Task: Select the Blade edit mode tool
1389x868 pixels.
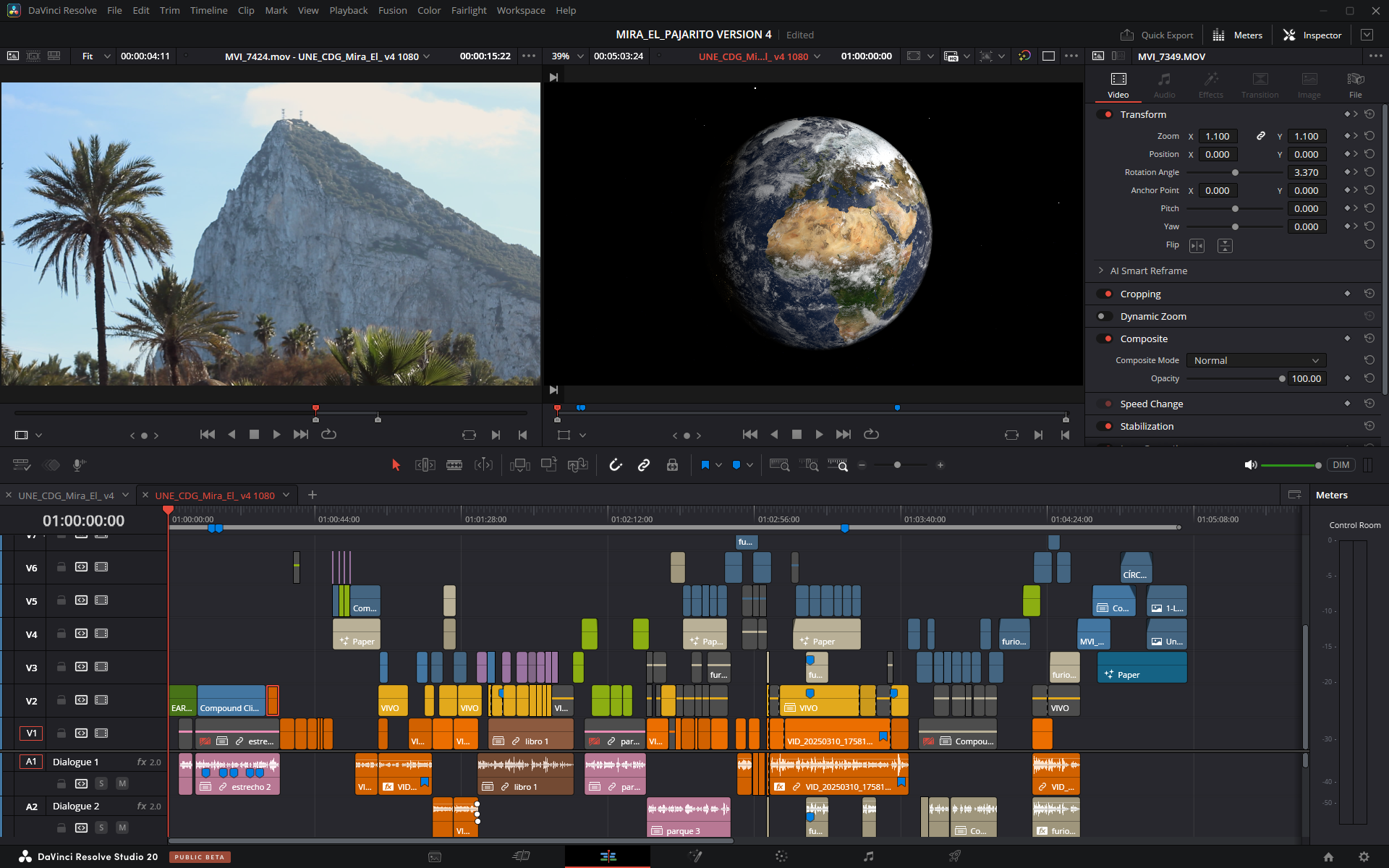Action: coord(454,465)
